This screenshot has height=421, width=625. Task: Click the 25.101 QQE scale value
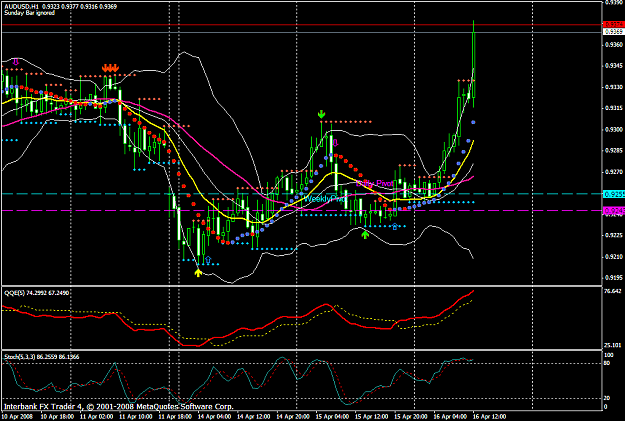[613, 345]
